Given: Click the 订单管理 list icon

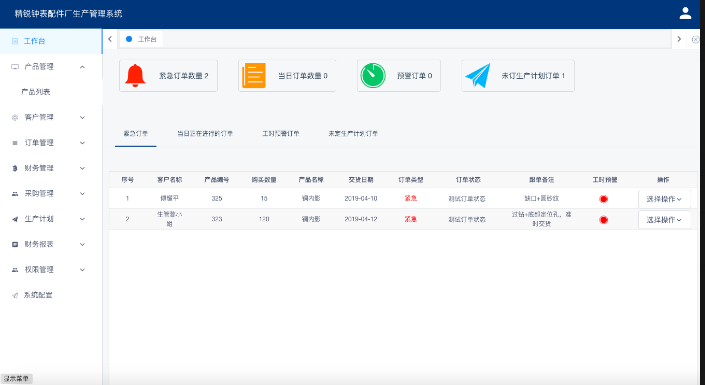Looking at the screenshot, I should tap(15, 143).
